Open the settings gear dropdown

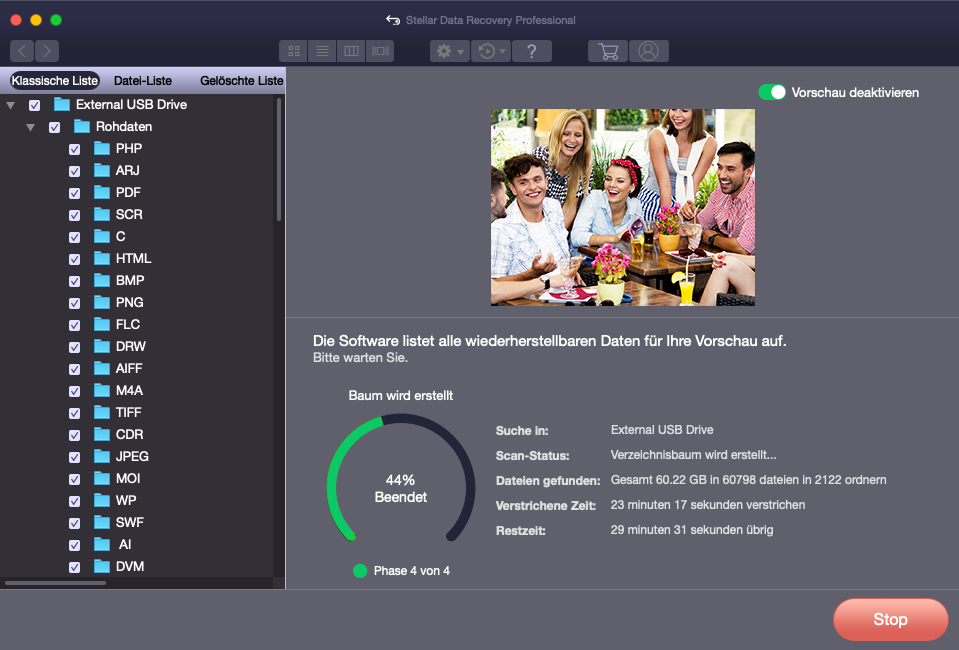point(449,51)
